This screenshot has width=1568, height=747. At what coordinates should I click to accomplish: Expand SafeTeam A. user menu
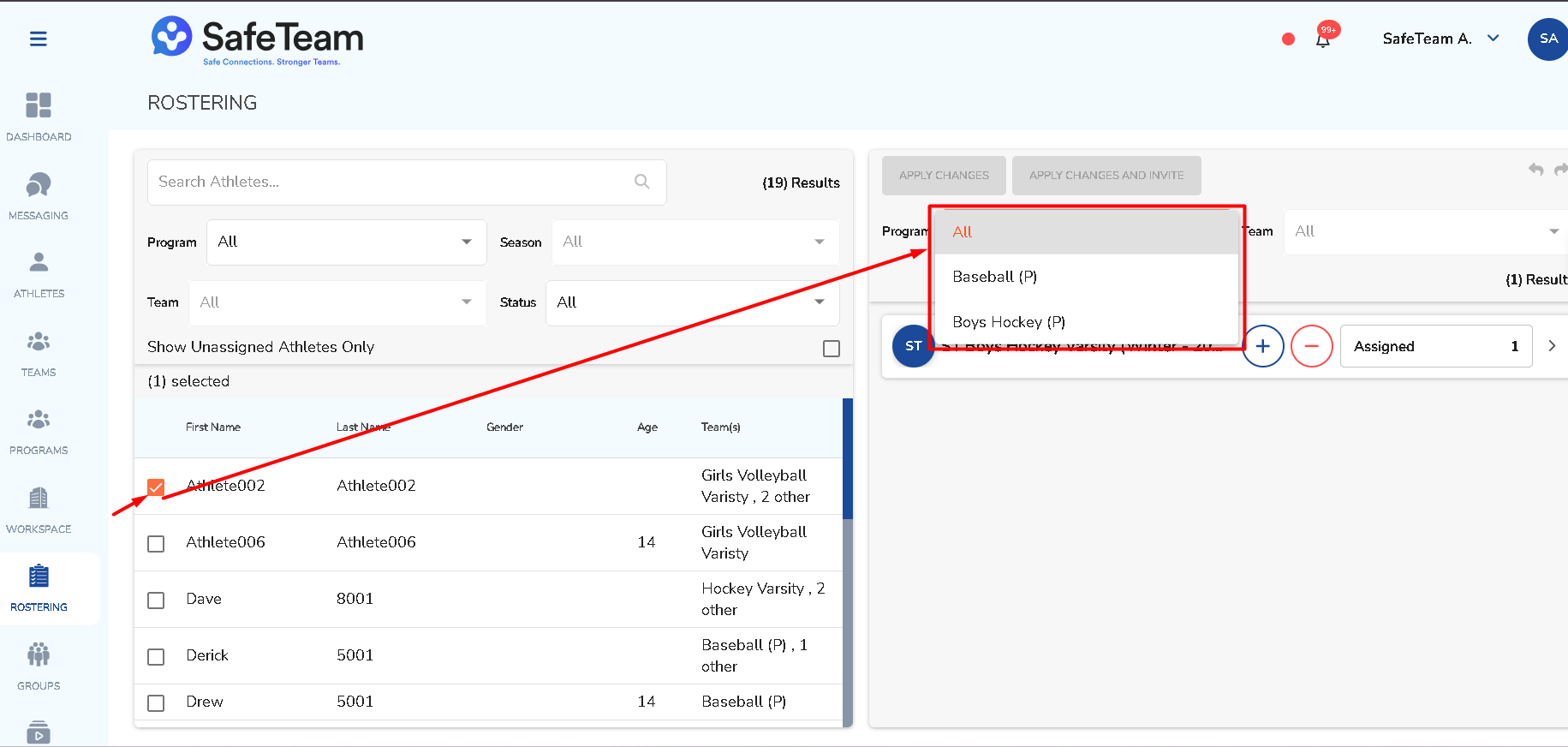click(x=1440, y=39)
